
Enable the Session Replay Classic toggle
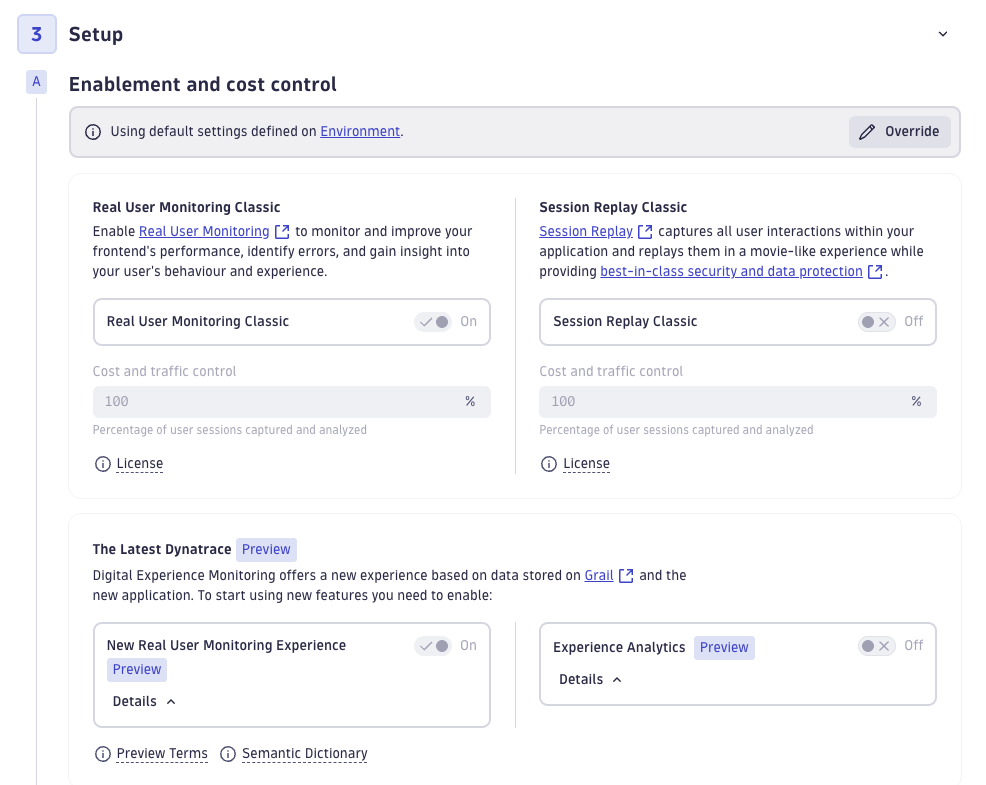876,321
